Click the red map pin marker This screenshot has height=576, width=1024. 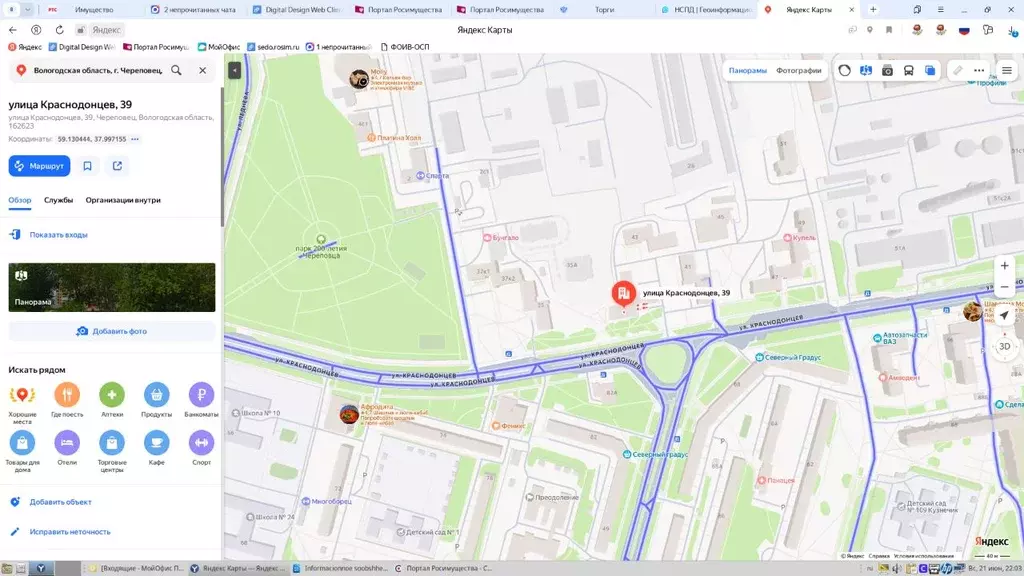pos(624,293)
